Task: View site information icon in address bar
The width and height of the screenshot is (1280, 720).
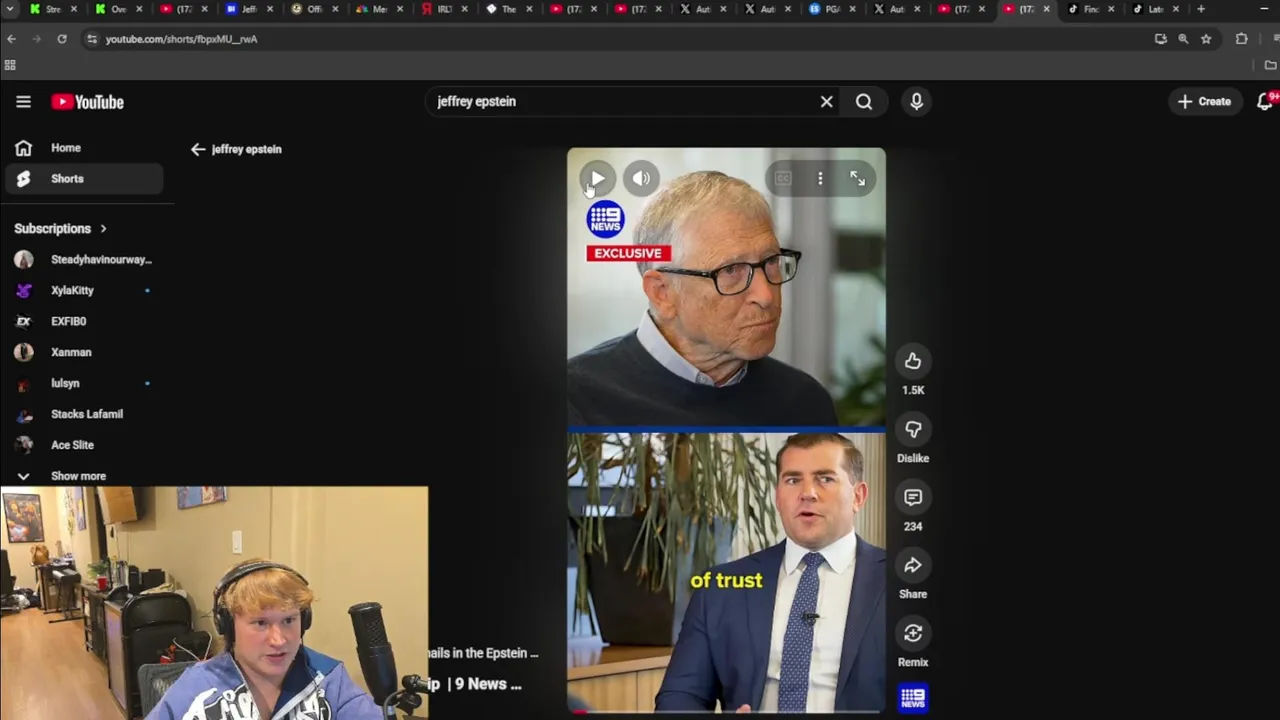Action: coord(92,39)
